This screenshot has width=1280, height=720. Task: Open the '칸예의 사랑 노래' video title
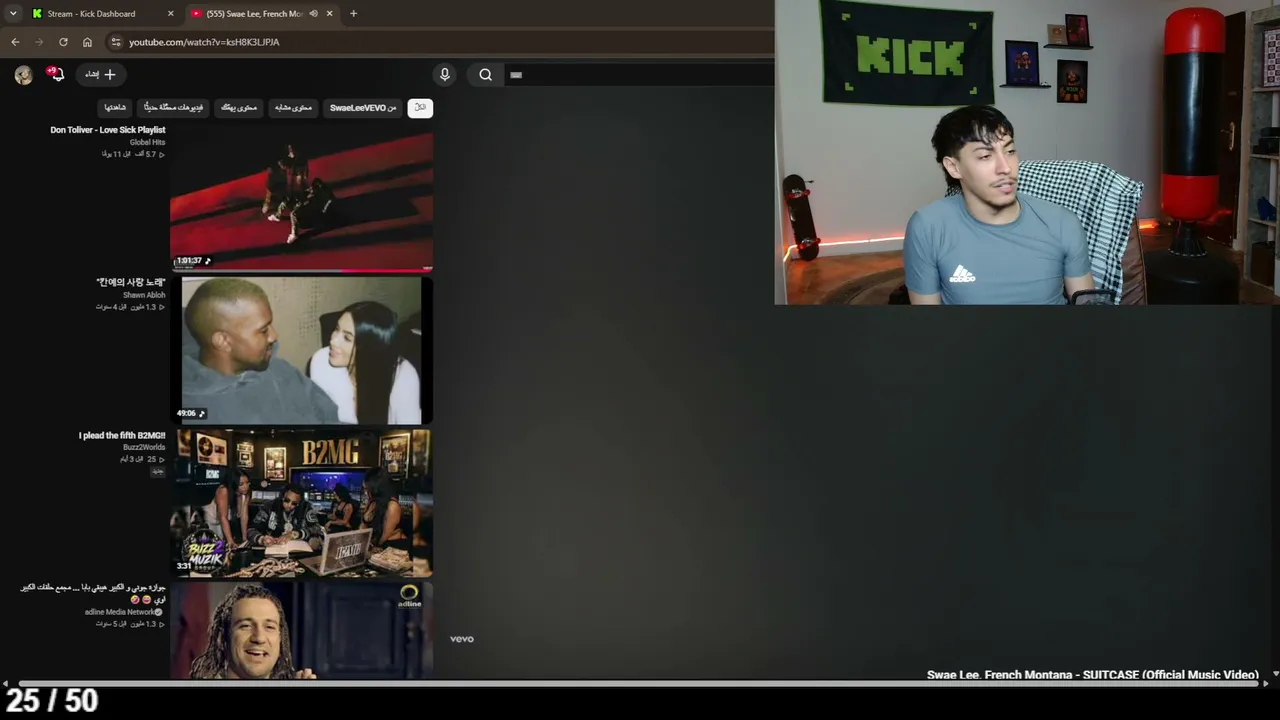tap(131, 283)
